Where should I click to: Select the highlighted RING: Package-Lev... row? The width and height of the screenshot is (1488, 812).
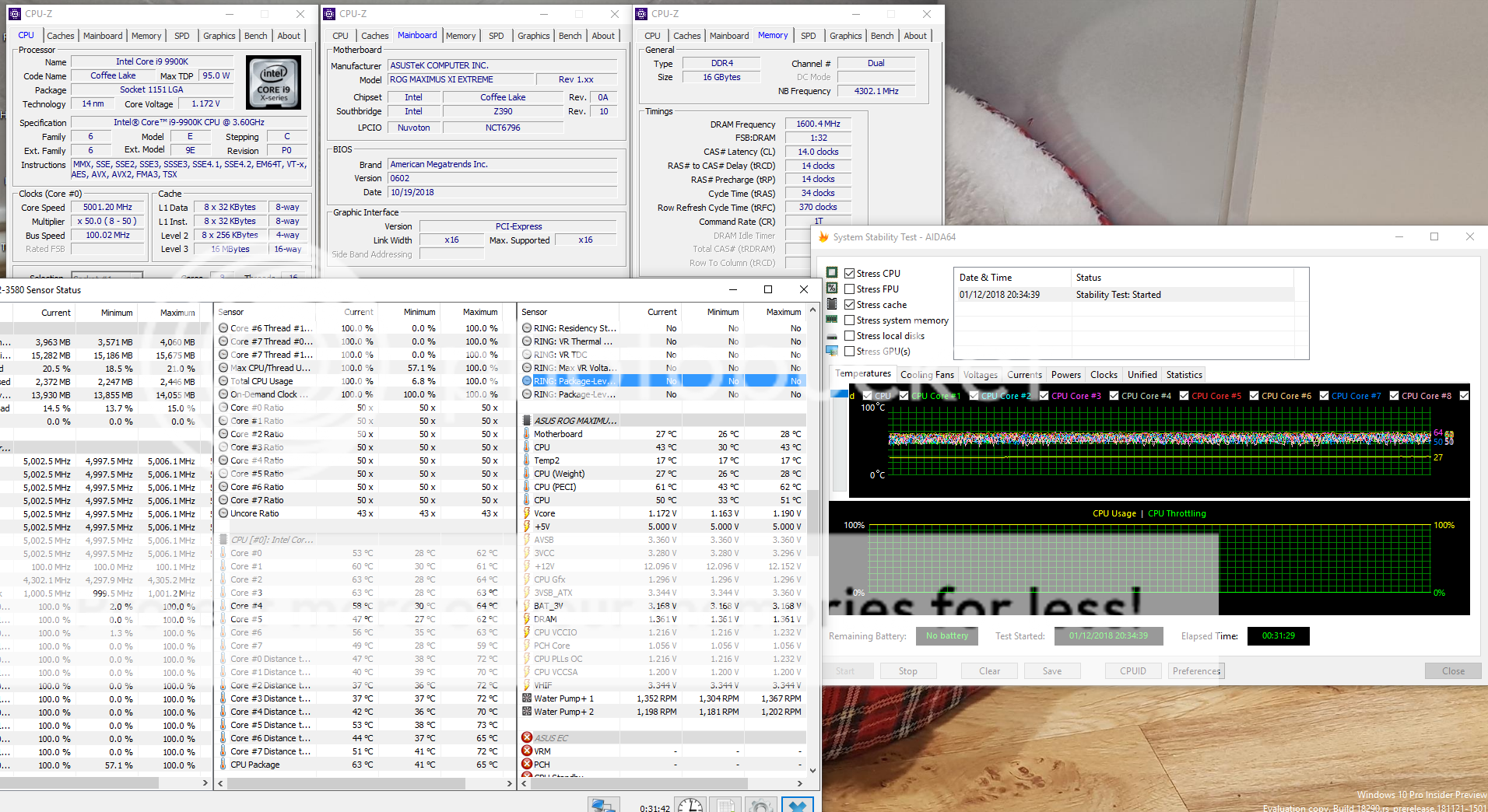click(x=662, y=381)
